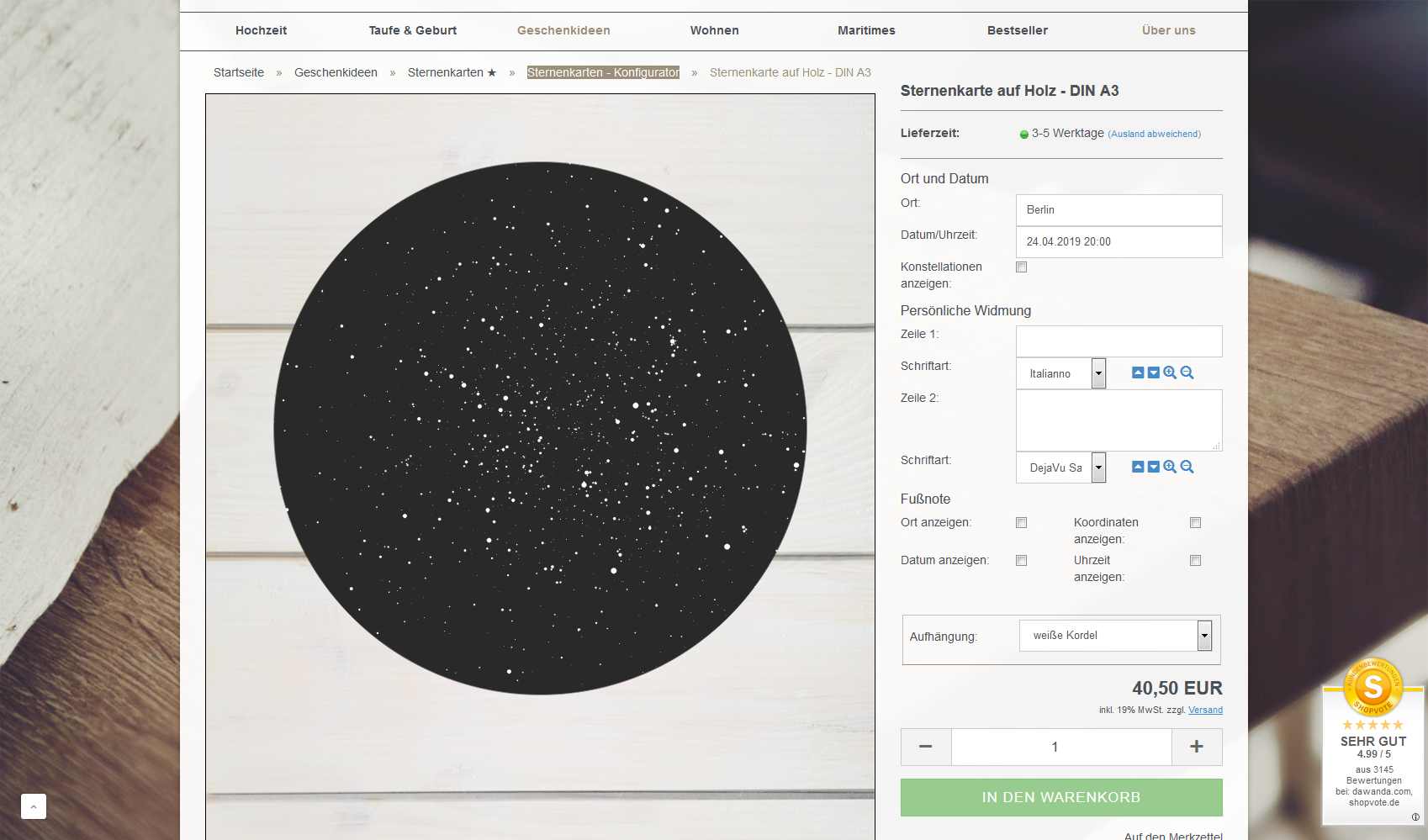Move Zeile 2 text up with arrow
The height and width of the screenshot is (840, 1428).
1138,467
